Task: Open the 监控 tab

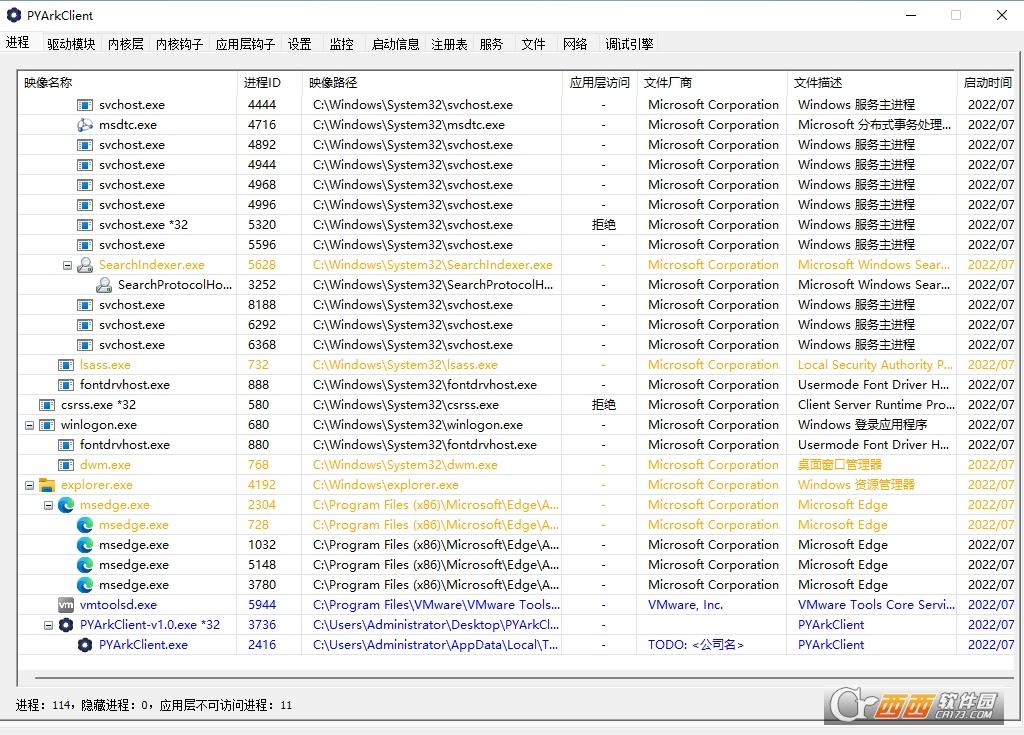Action: 342,44
